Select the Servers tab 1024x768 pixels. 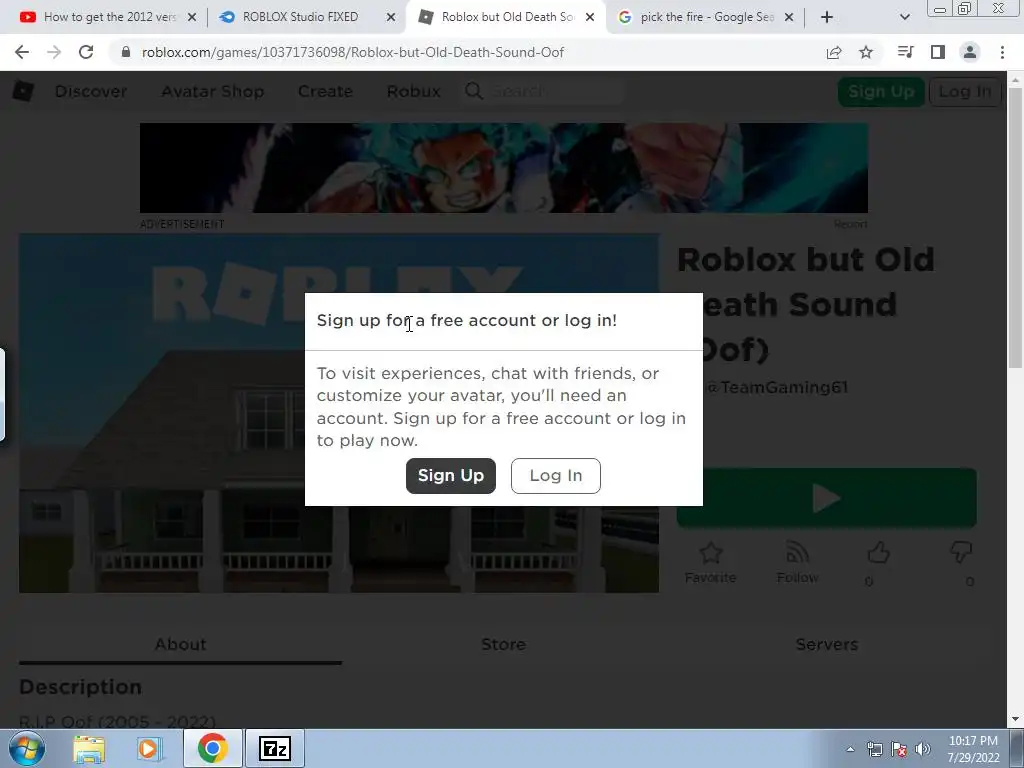coord(827,645)
